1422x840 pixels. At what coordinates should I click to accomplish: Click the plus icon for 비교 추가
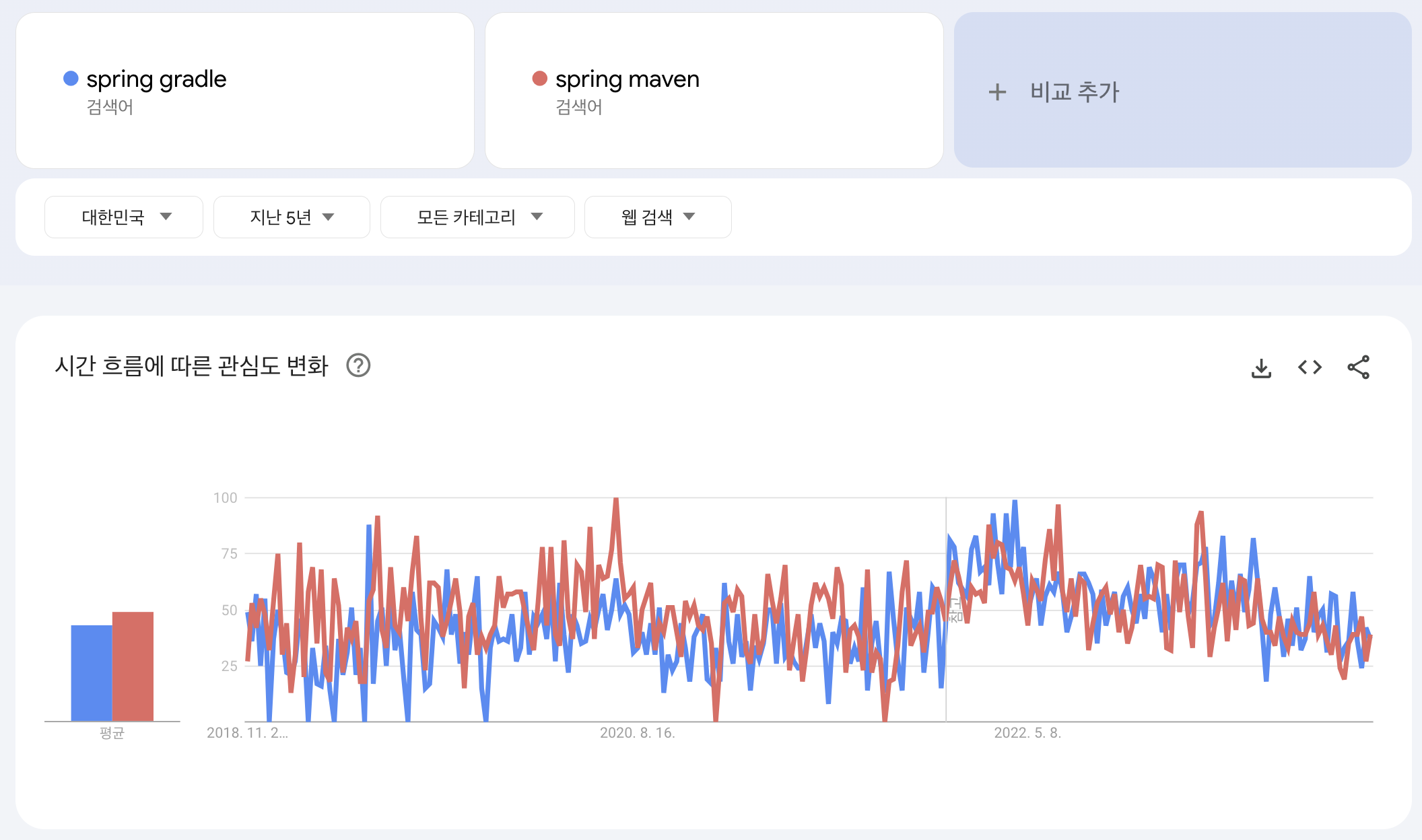click(997, 92)
